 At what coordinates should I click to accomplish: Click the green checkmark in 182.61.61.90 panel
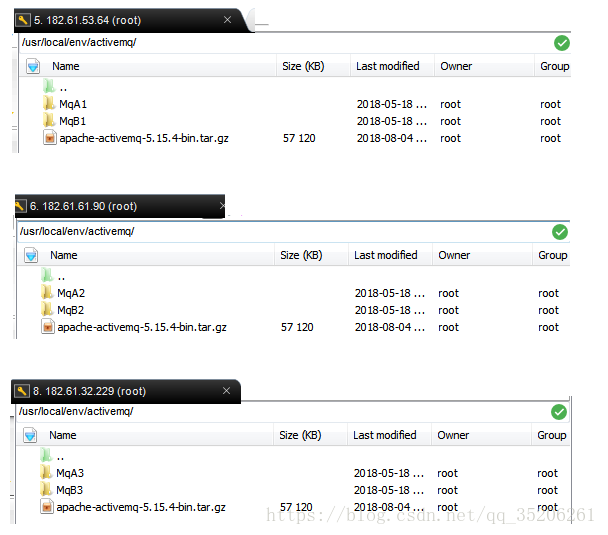(x=560, y=232)
